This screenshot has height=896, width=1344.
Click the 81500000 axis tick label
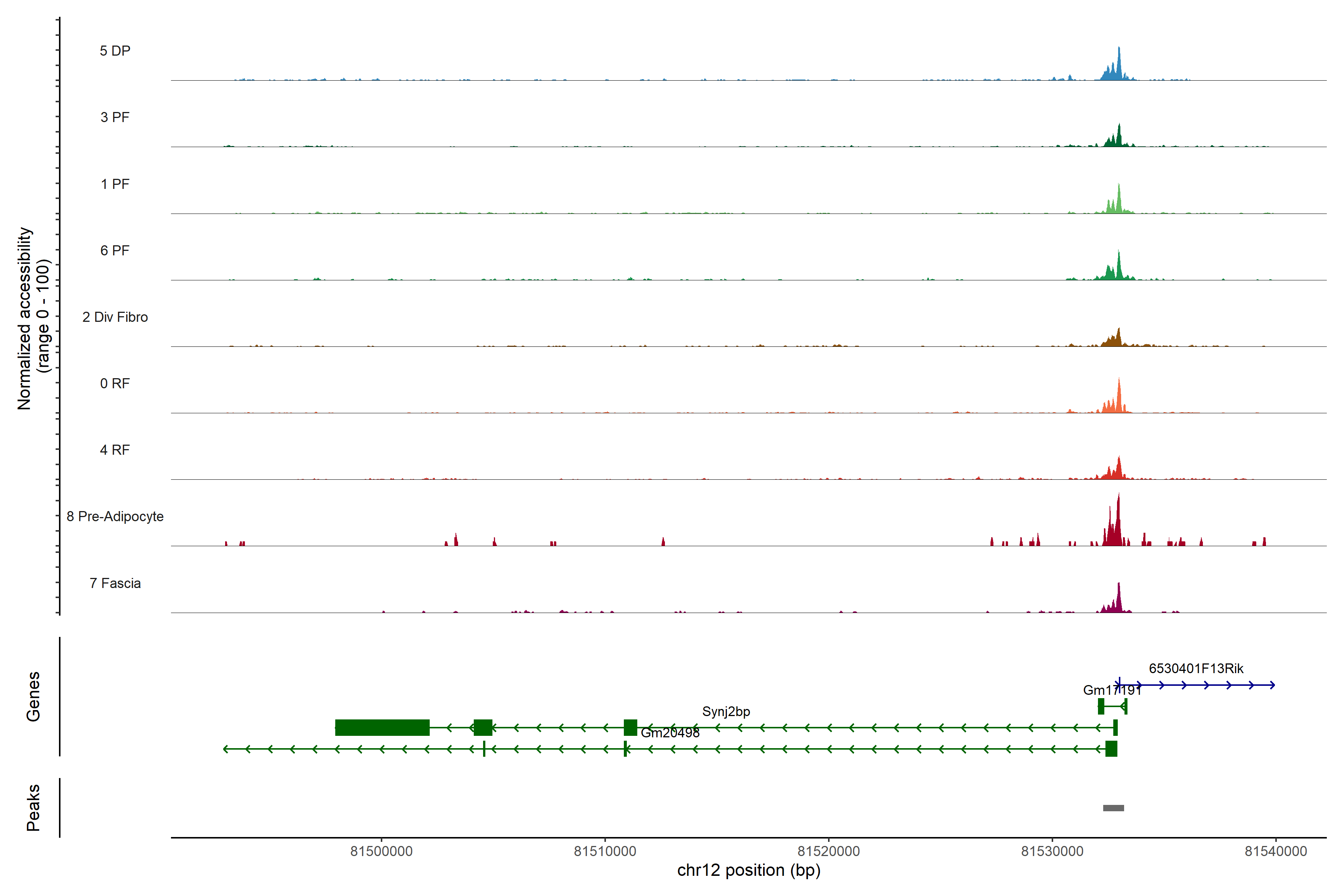coord(381,852)
